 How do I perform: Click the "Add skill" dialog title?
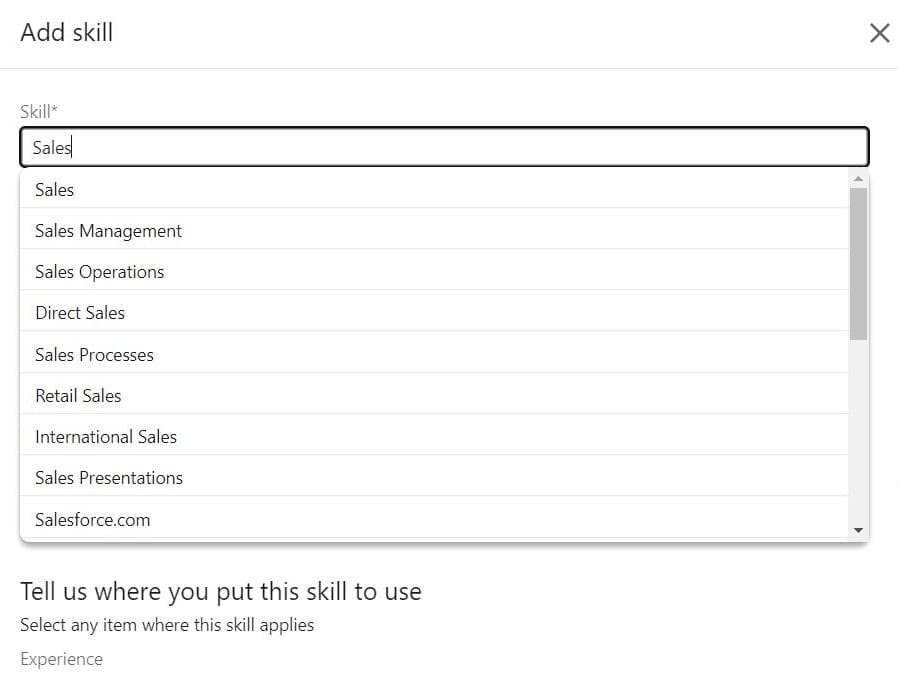(x=66, y=32)
